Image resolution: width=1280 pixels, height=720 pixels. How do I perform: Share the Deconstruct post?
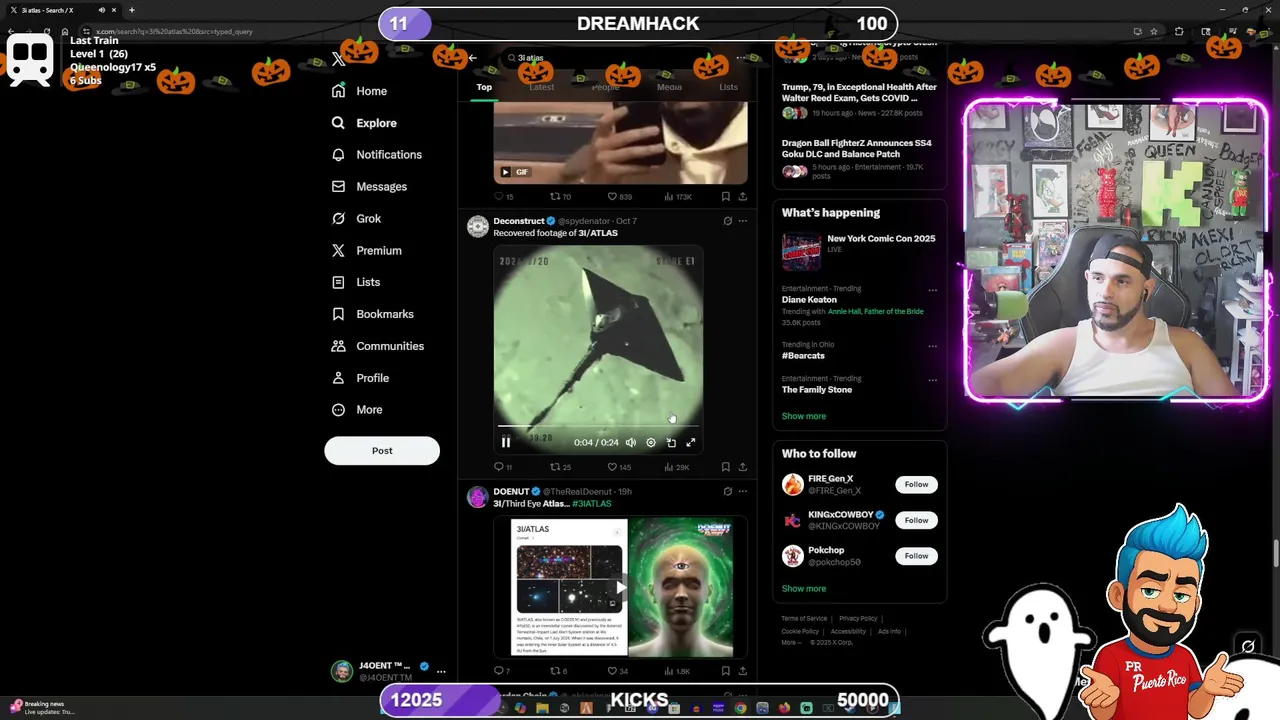tap(742, 467)
